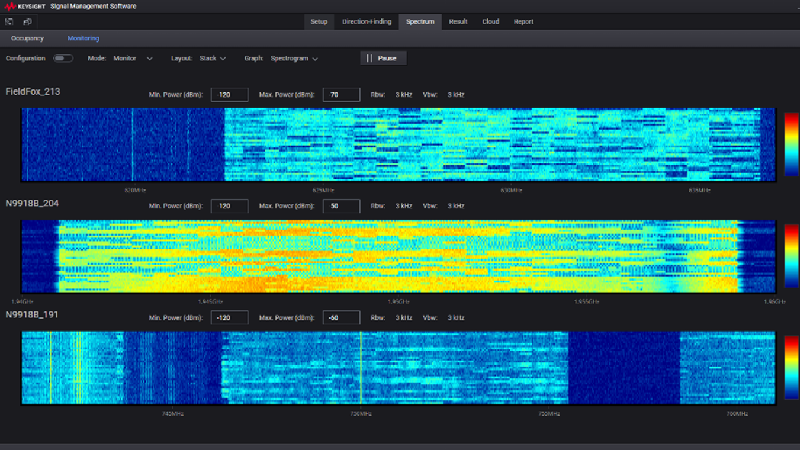Switch to the Report tab

[x=523, y=21]
